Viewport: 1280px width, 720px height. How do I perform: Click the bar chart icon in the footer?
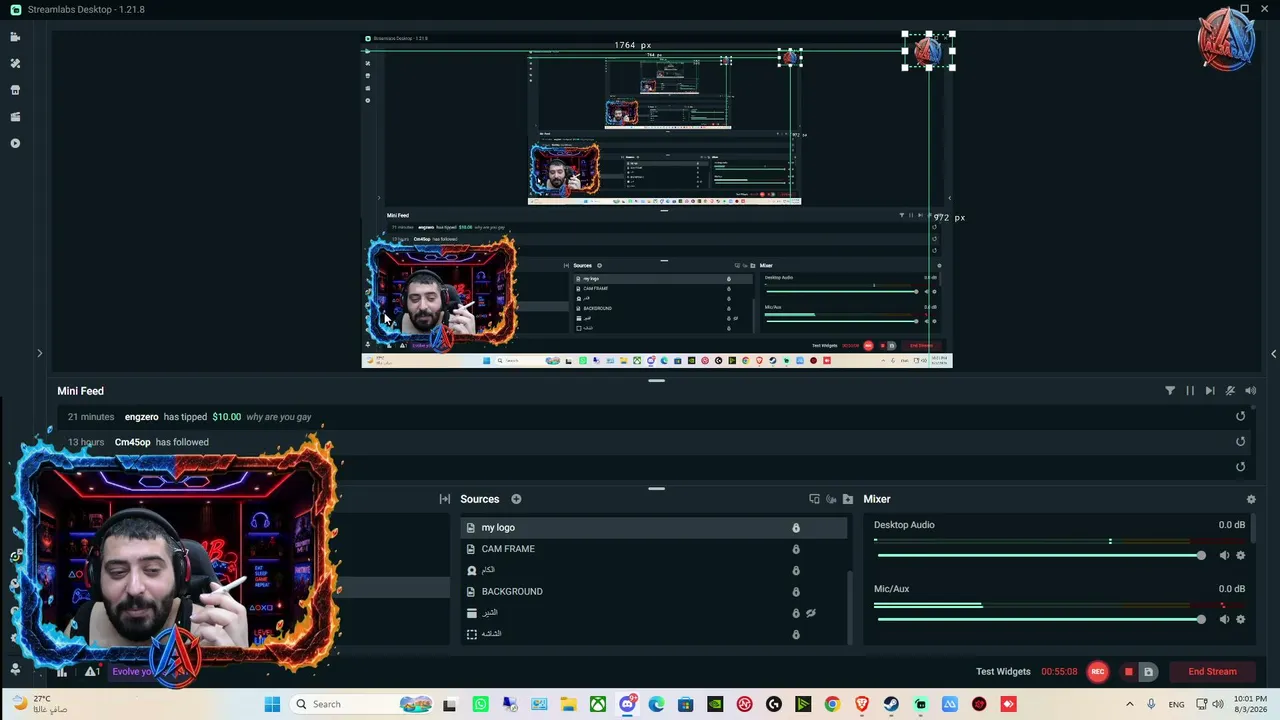[x=62, y=672]
